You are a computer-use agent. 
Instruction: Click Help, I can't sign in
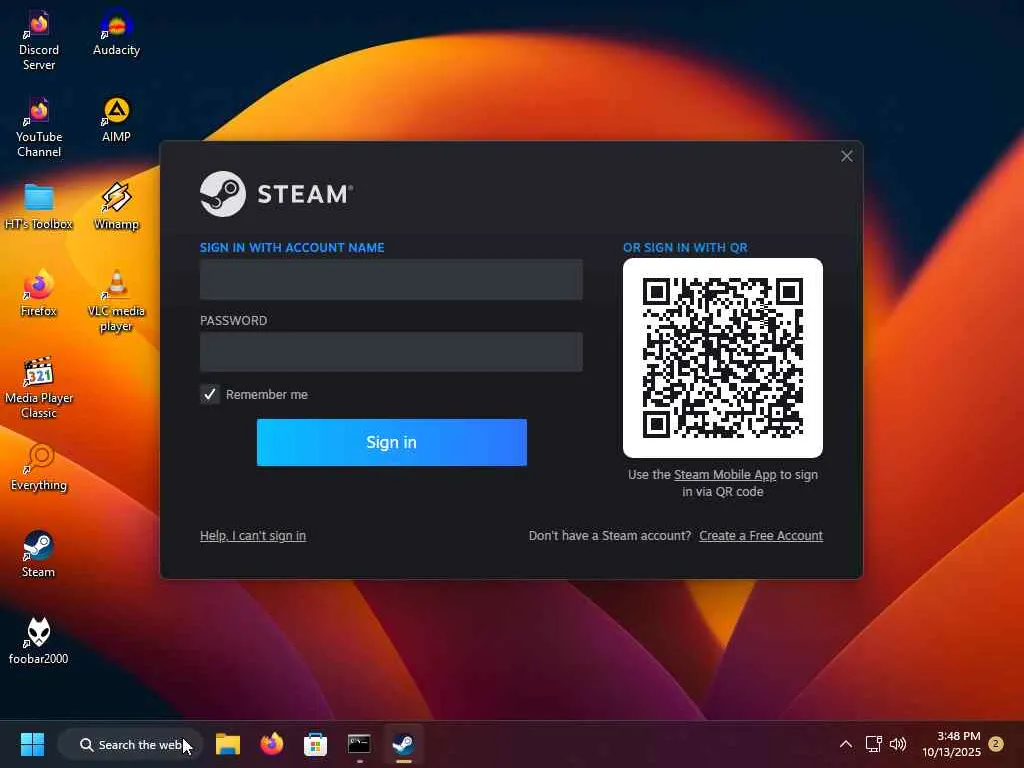coord(253,536)
